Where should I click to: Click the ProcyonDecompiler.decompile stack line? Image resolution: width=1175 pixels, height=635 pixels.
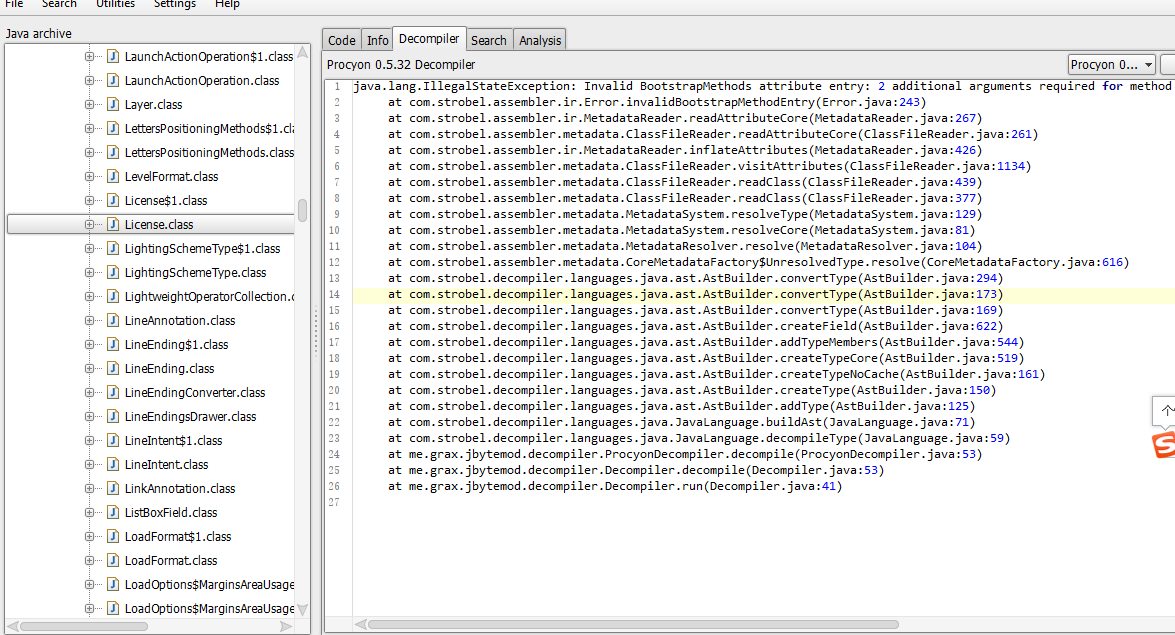pyautogui.click(x=684, y=454)
